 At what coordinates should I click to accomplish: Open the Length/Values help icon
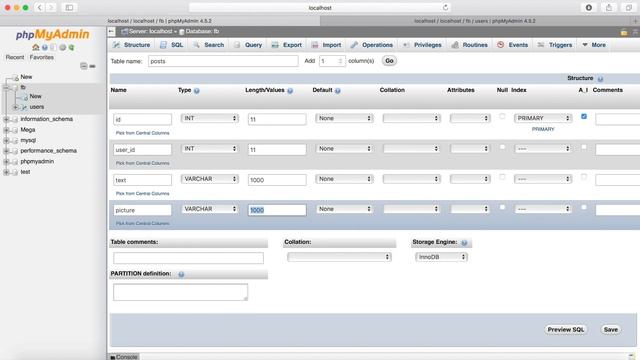[290, 91]
